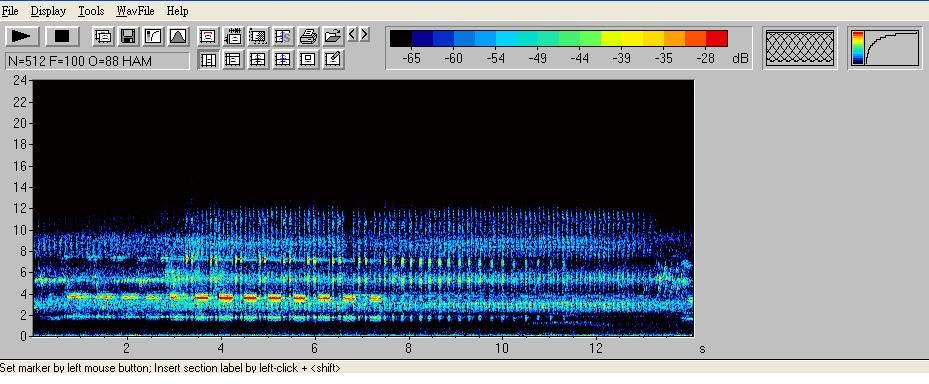Toggle the vertical cursor mode button (pressed)
This screenshot has height=384, width=929.
click(208, 59)
